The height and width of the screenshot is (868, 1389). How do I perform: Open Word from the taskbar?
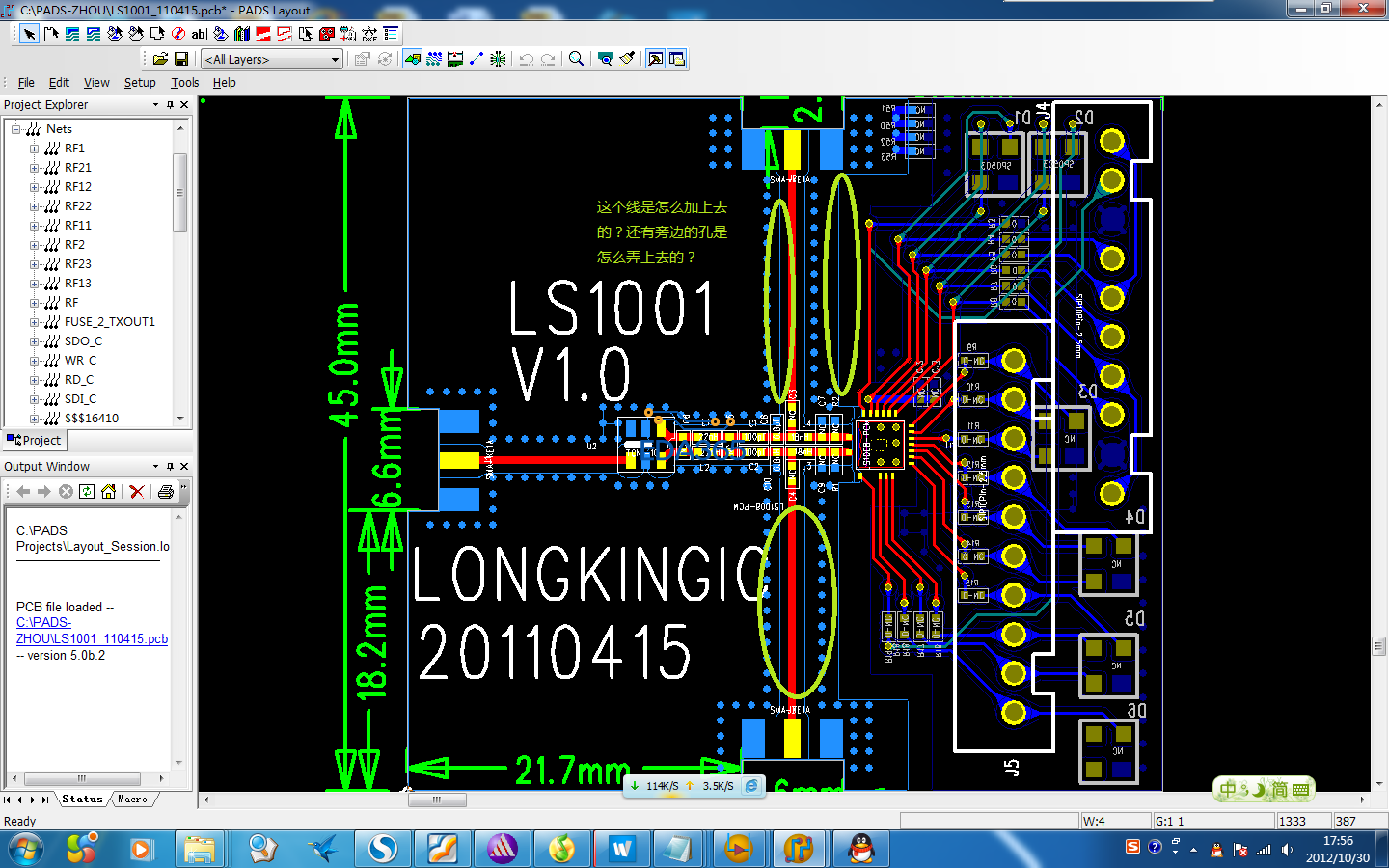tap(620, 850)
